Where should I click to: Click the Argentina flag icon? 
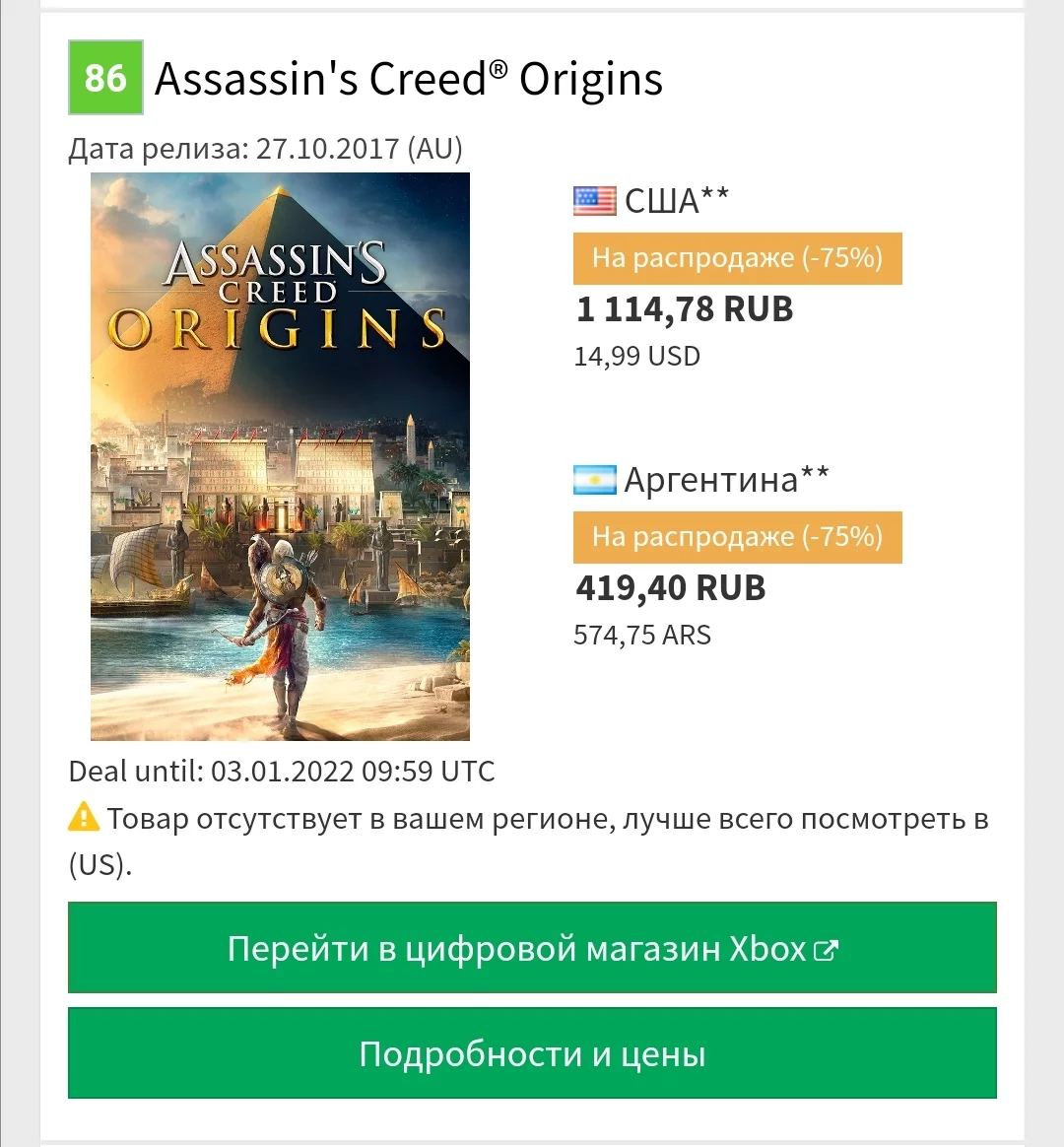[595, 480]
